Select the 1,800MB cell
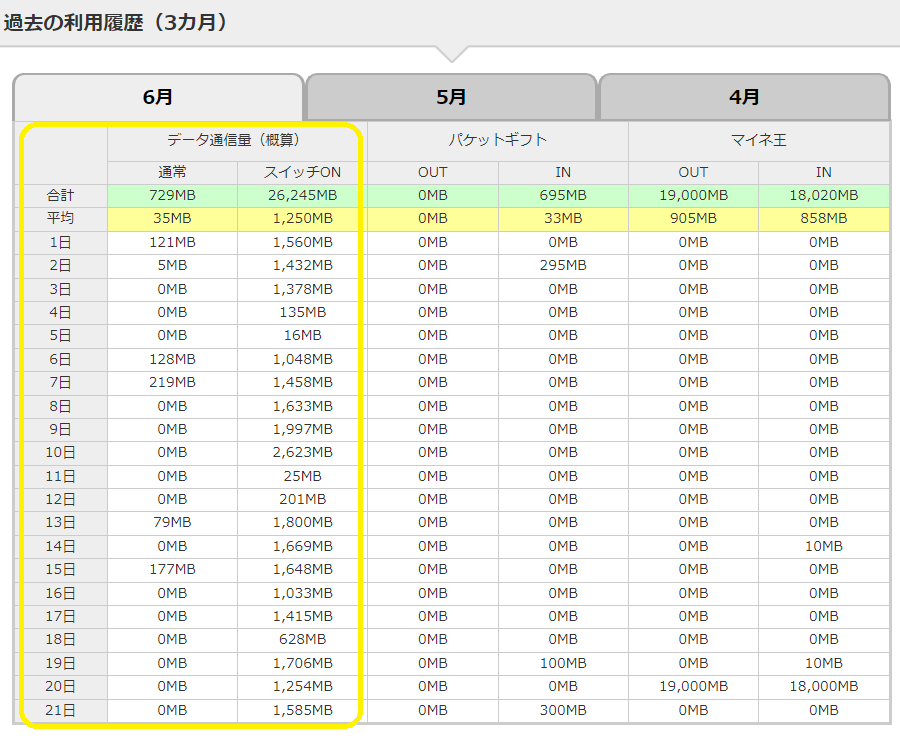This screenshot has width=900, height=736. tap(302, 522)
